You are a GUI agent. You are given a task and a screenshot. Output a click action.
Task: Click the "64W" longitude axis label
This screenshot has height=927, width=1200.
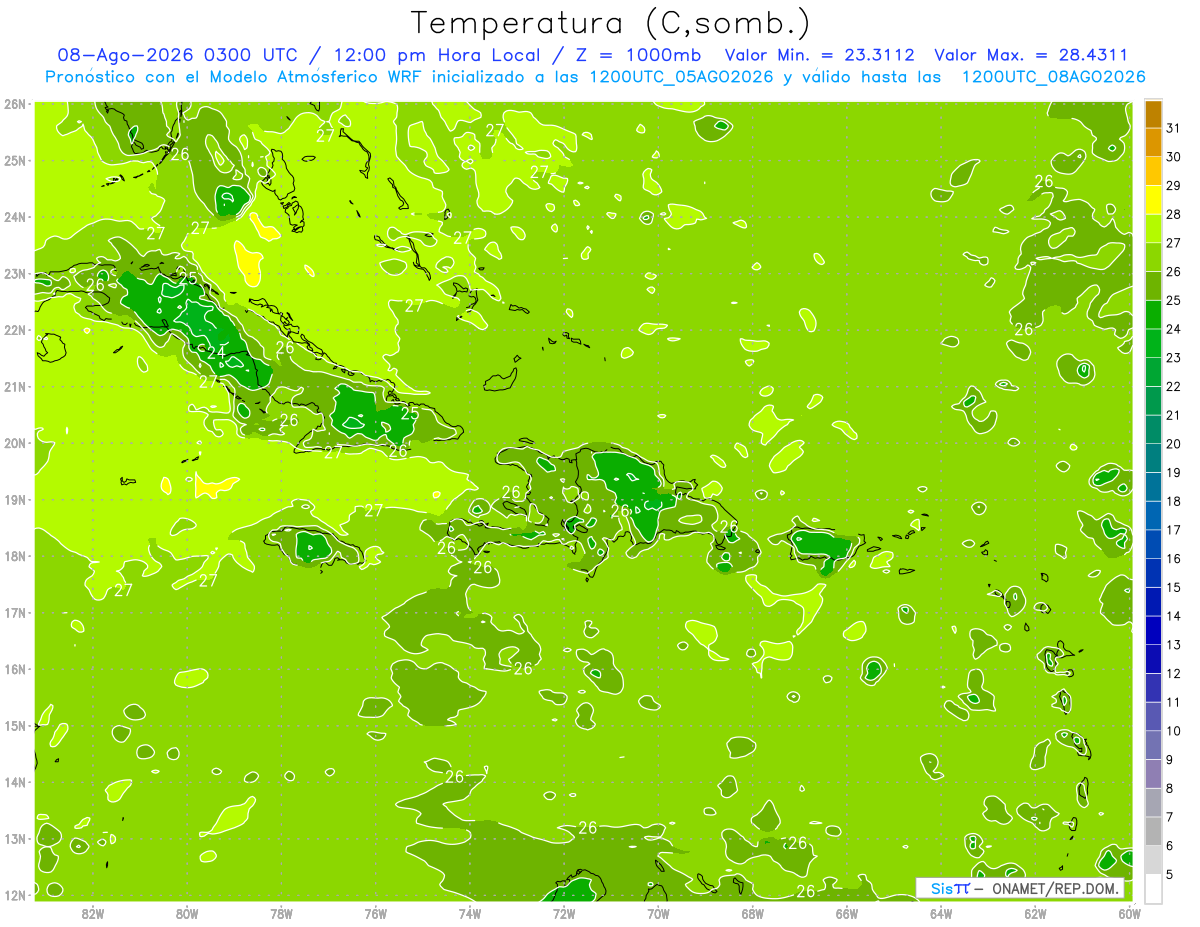pyautogui.click(x=941, y=914)
